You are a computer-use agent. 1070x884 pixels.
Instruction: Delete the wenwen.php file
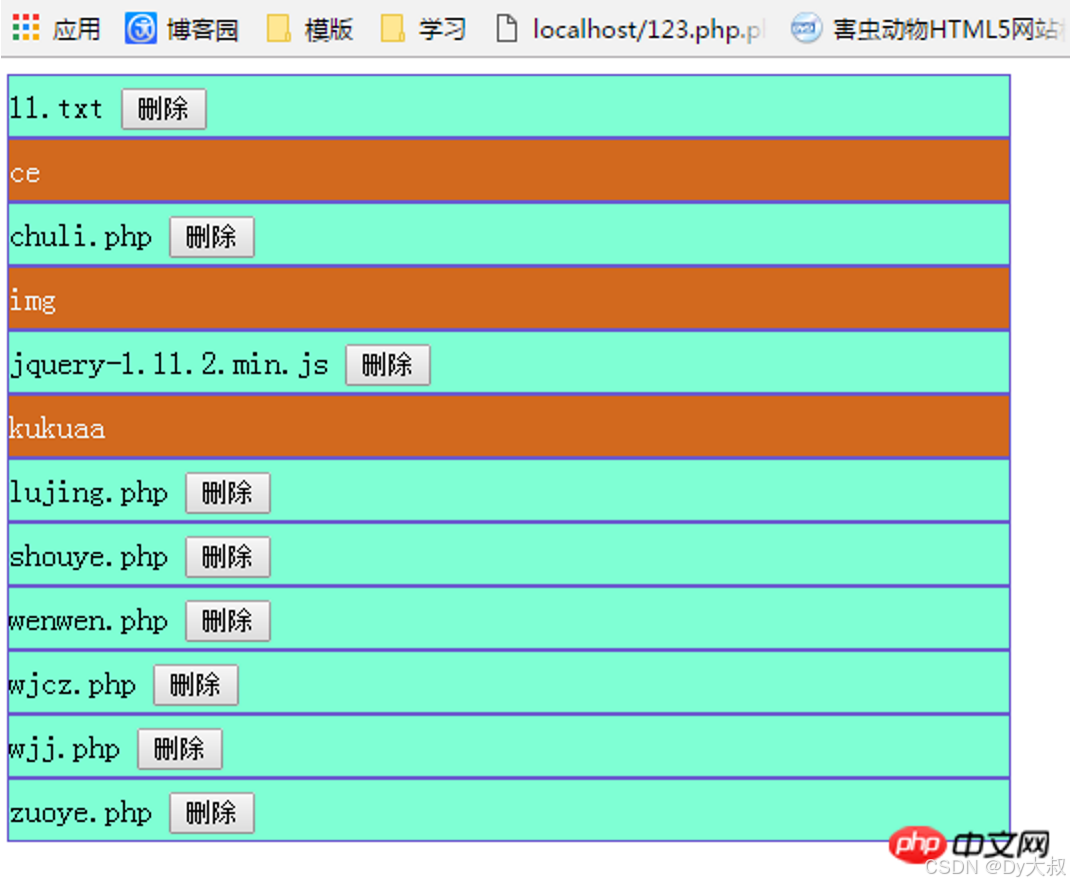point(227,620)
